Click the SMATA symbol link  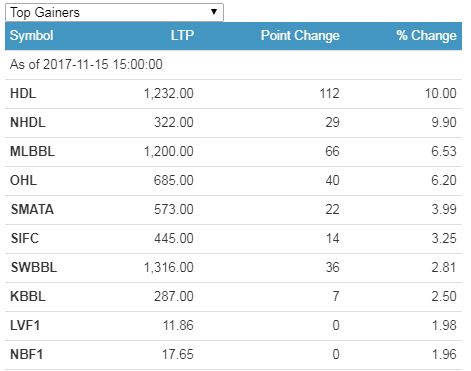click(32, 209)
